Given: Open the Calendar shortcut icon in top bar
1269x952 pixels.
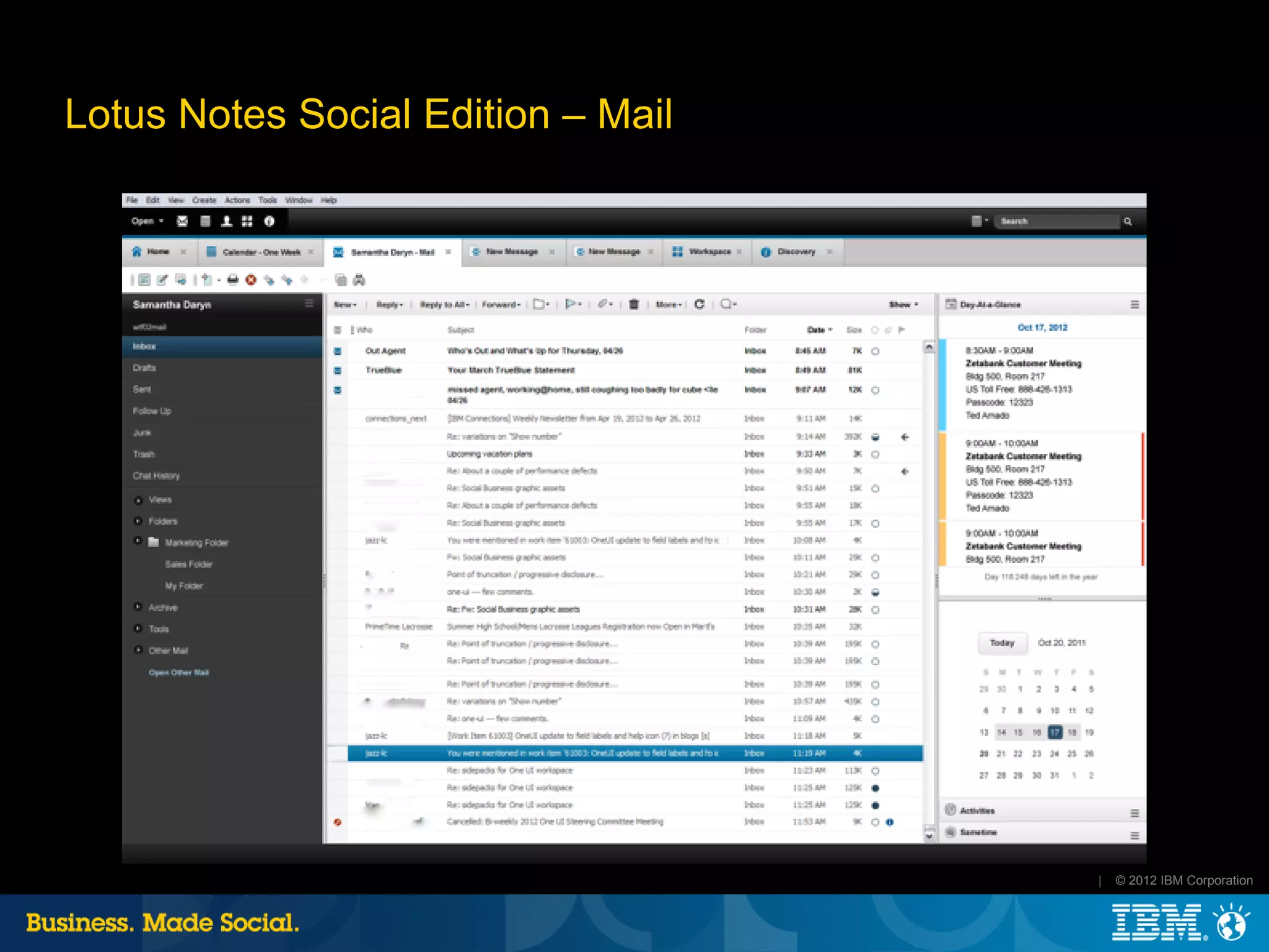Looking at the screenshot, I should point(206,221).
